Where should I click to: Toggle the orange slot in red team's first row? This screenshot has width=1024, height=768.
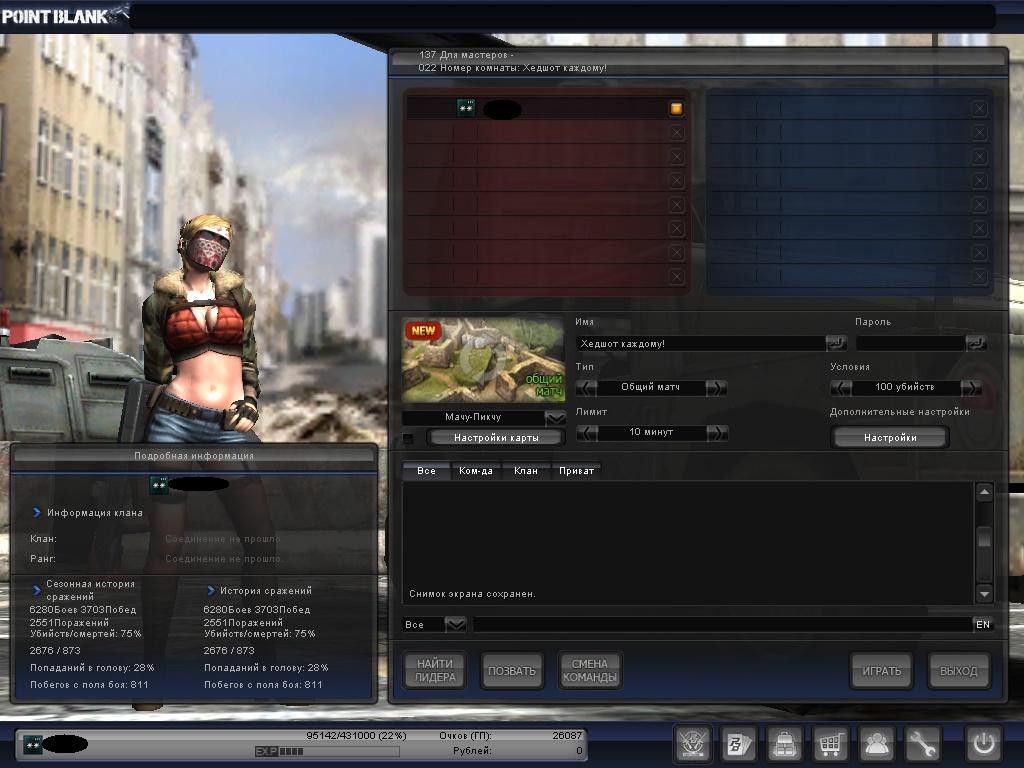coord(677,108)
